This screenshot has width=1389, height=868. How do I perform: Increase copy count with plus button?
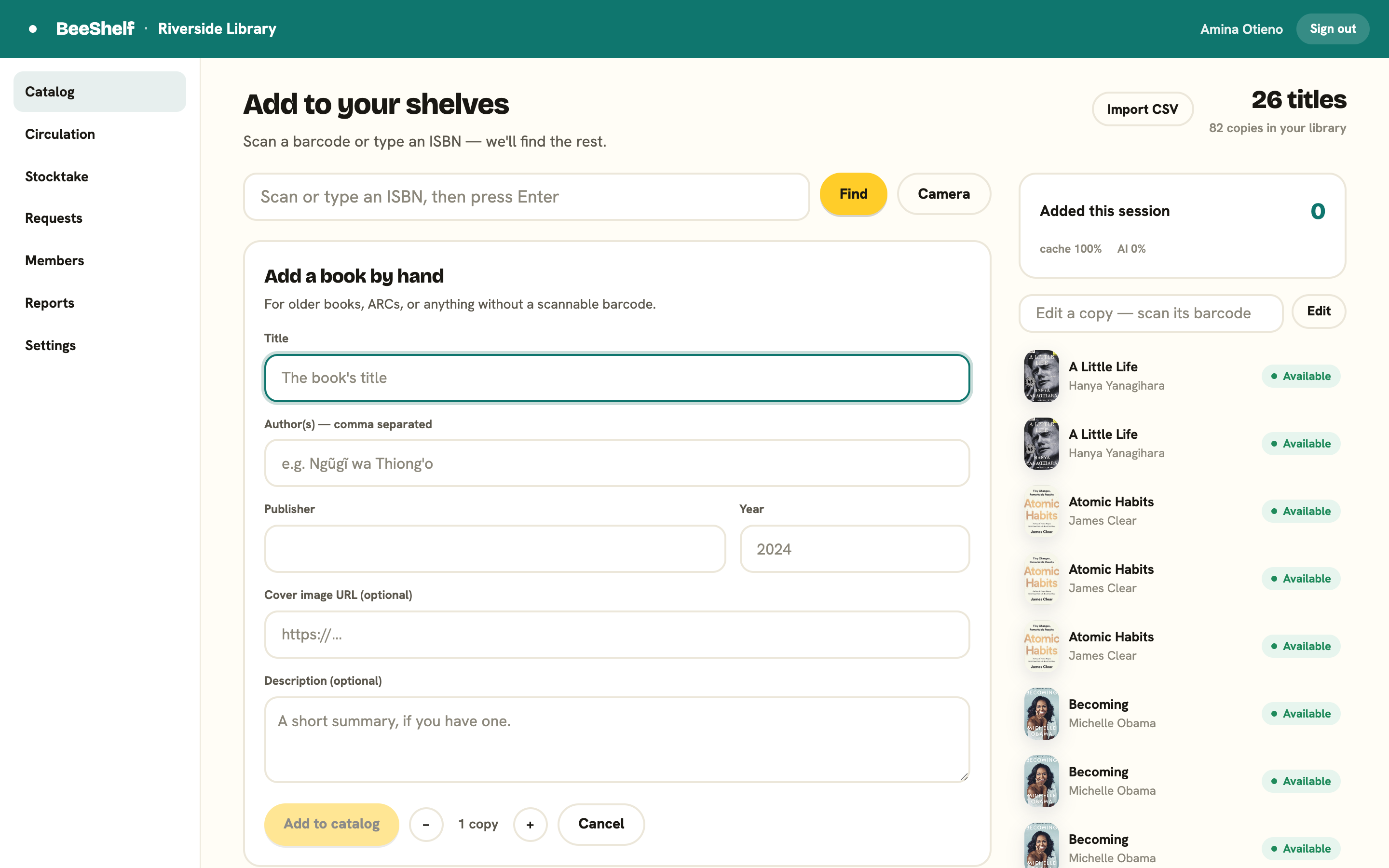[x=530, y=825]
